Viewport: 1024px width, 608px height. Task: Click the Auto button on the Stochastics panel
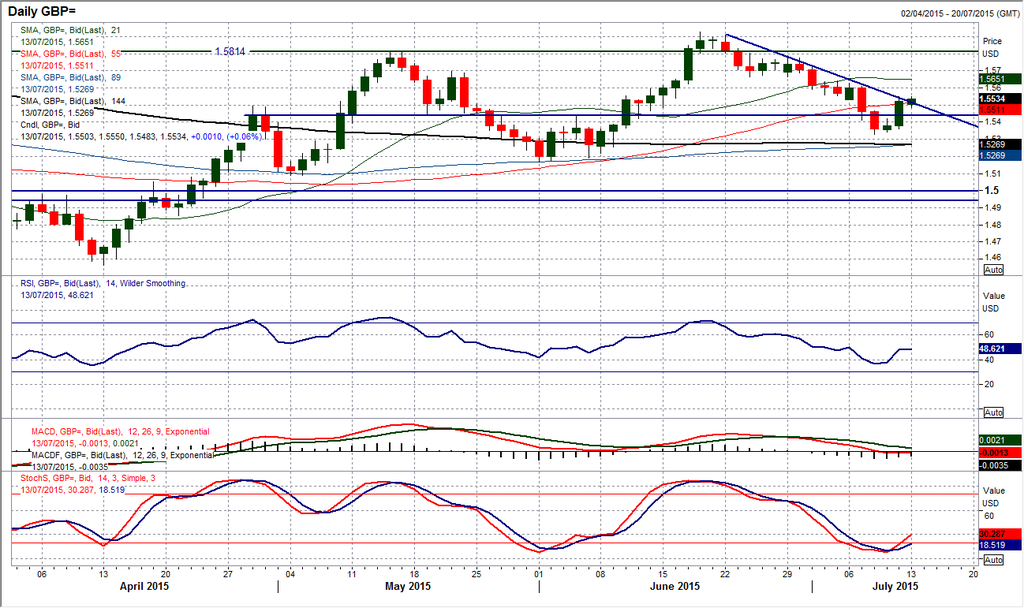(993, 560)
